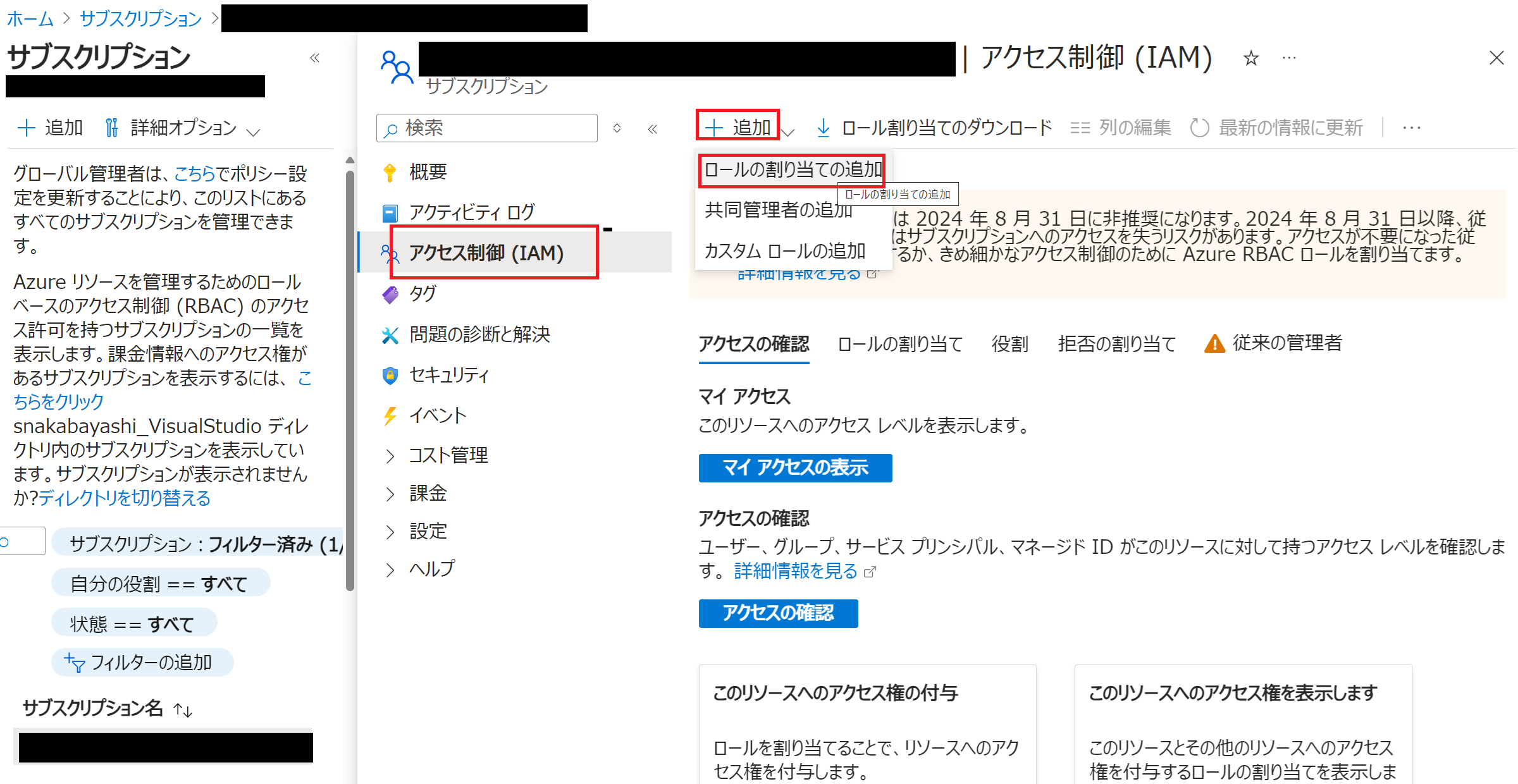Expand the 設定 menu group

pyautogui.click(x=428, y=531)
